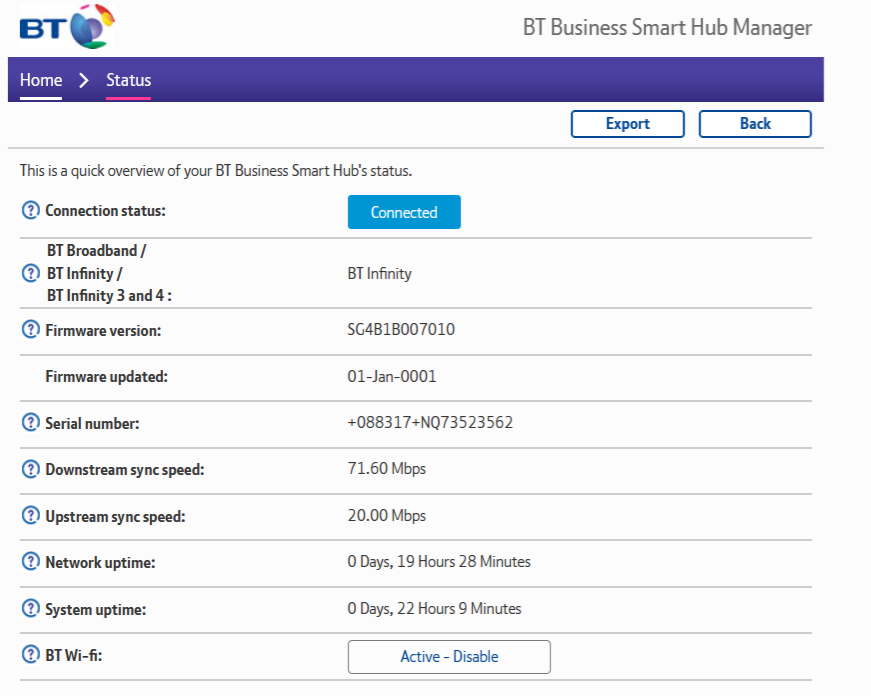This screenshot has width=871, height=696.
Task: Click help icon for Firmware version
Action: pos(31,330)
